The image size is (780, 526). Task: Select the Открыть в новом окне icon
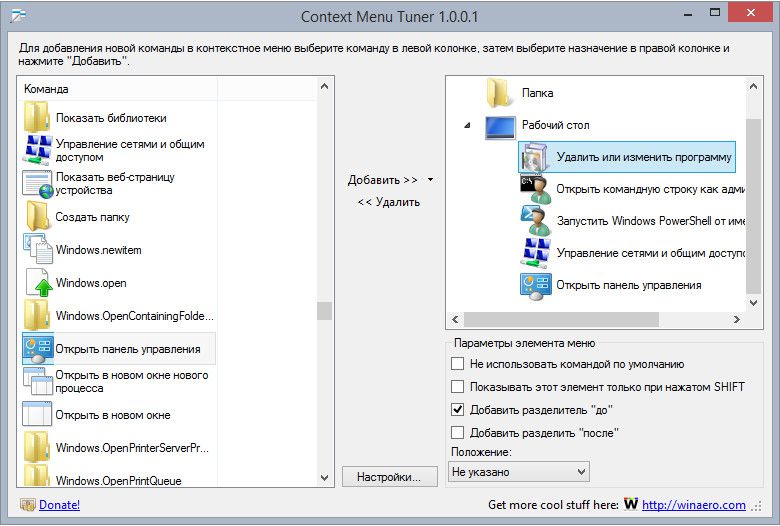click(x=37, y=414)
